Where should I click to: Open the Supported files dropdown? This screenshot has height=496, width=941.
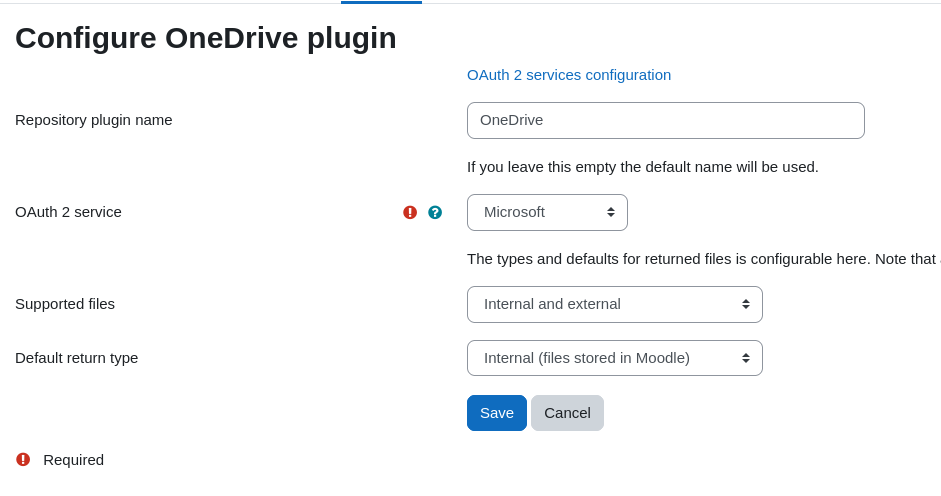click(615, 304)
